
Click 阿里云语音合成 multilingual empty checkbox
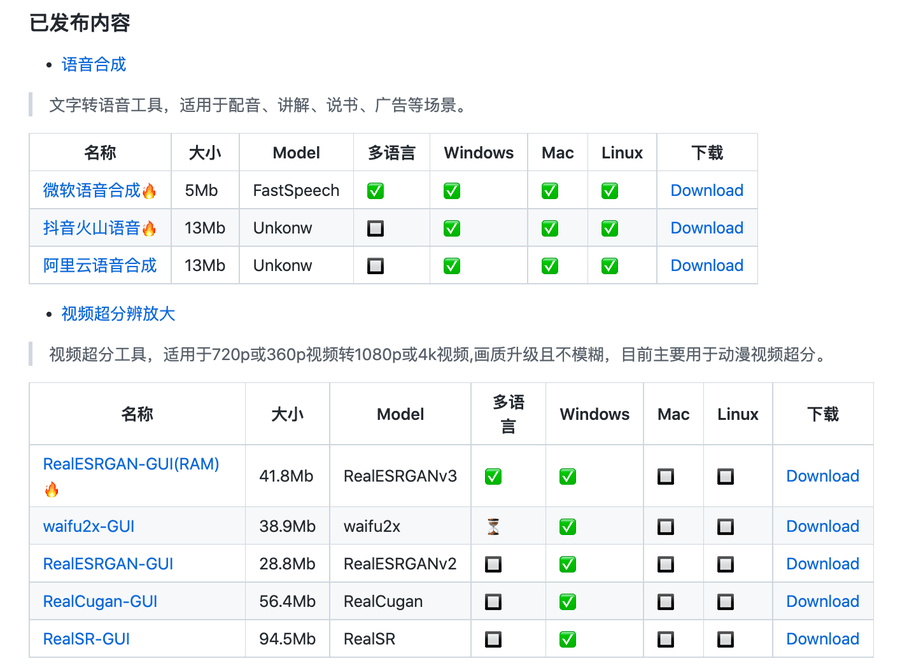point(375,266)
